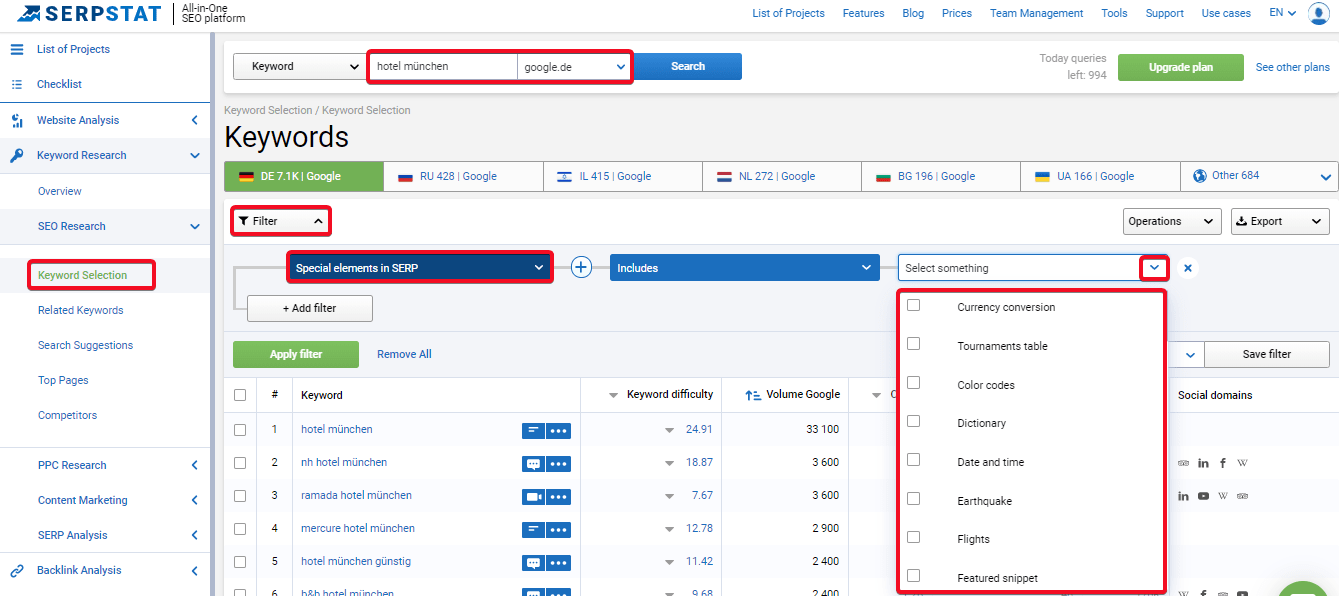Viewport: 1339px width, 596px height.
Task: Click the Backlink Analysis link icon
Action: coord(17,570)
